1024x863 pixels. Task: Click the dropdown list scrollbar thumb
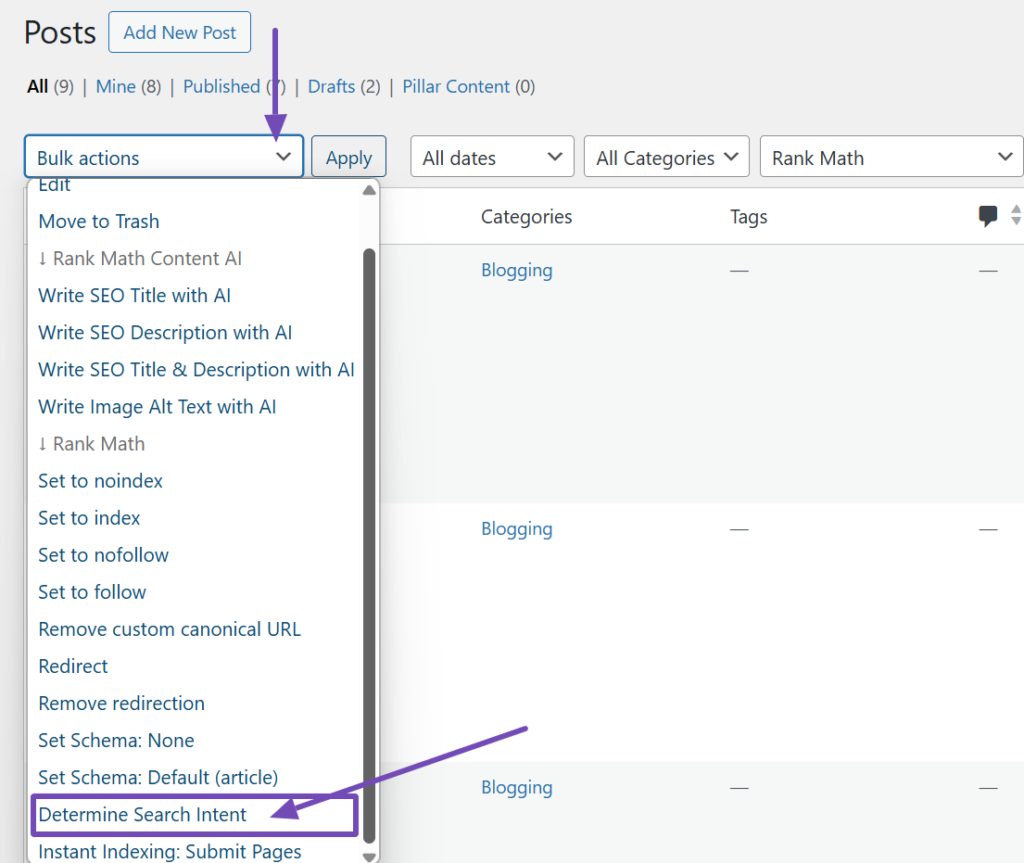[x=369, y=545]
